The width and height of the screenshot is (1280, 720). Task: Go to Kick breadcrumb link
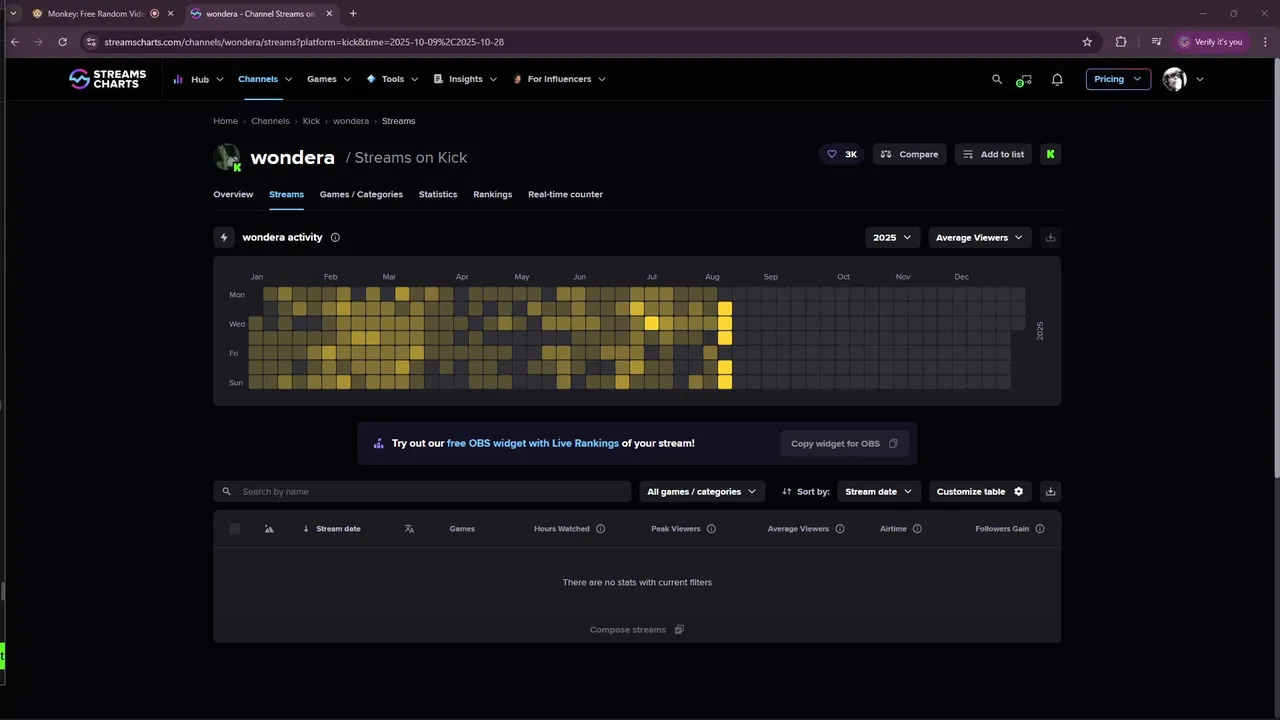(311, 121)
